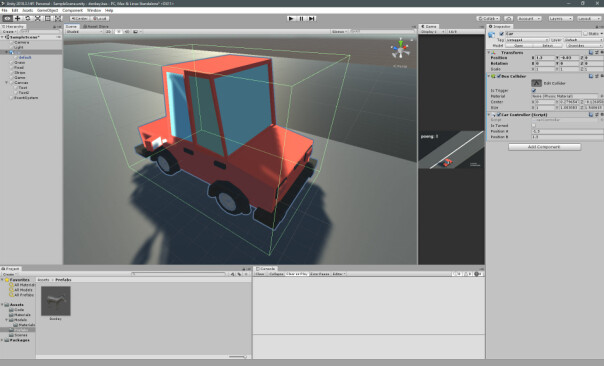Disable Car Controller script checkbox
This screenshot has width=604, height=366.
[x=499, y=114]
